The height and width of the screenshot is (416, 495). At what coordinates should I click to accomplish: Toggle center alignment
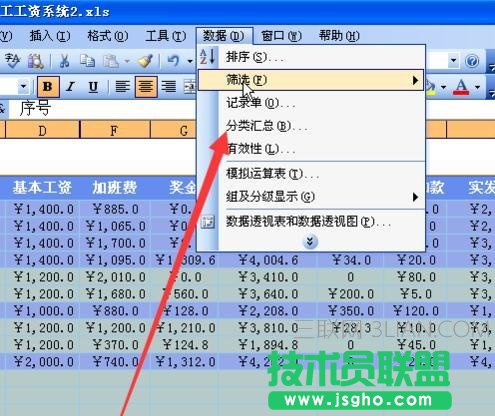[x=146, y=87]
